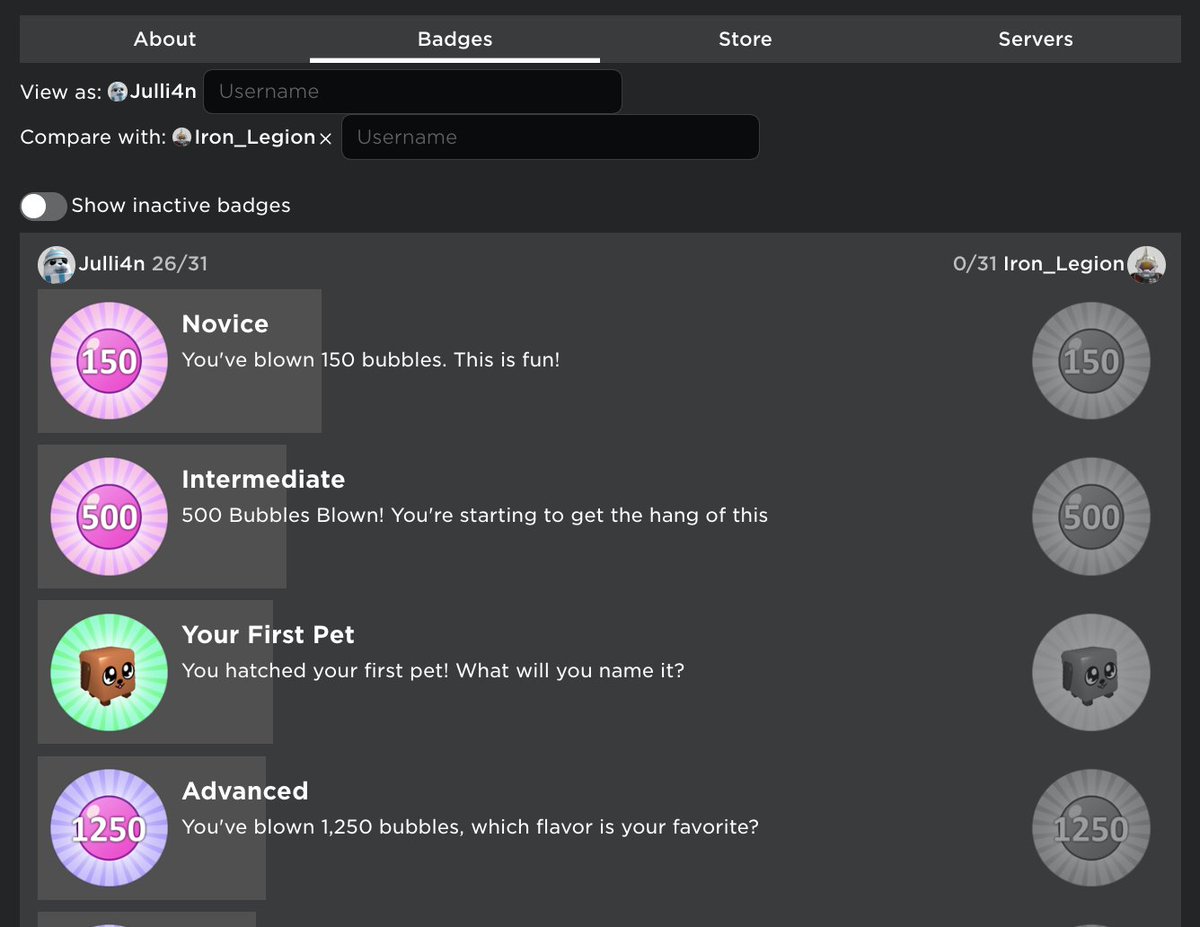The height and width of the screenshot is (927, 1200).
Task: Click Iron_Legion's greyed 150 badge icon
Action: click(1091, 361)
